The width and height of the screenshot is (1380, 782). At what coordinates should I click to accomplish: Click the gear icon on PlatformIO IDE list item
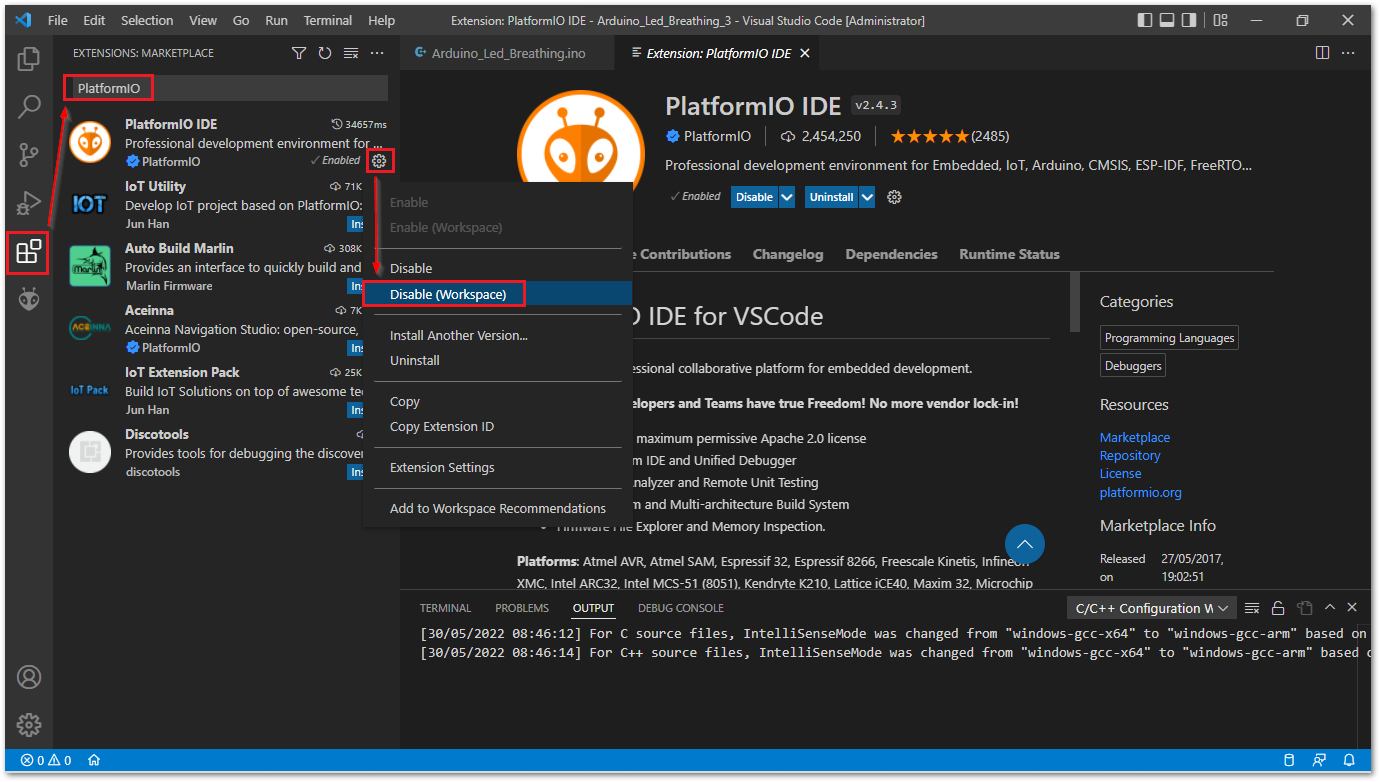379,160
